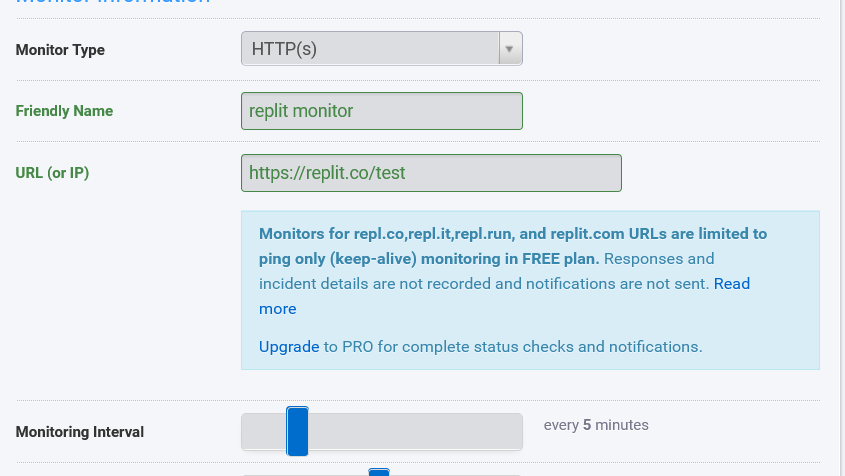Viewport: 845px width, 476px height.
Task: Click the Monitor Type label
Action: 60,50
